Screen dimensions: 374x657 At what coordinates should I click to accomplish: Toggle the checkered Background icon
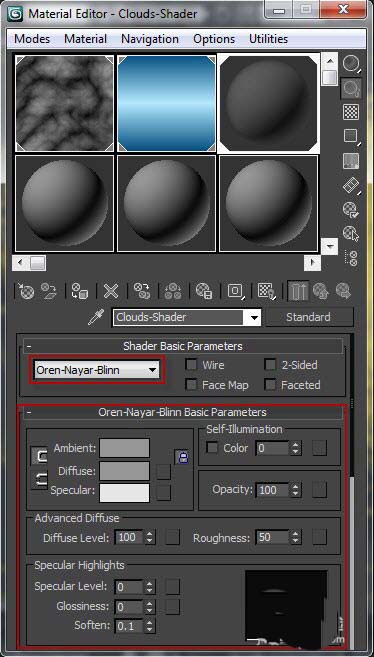coord(351,112)
